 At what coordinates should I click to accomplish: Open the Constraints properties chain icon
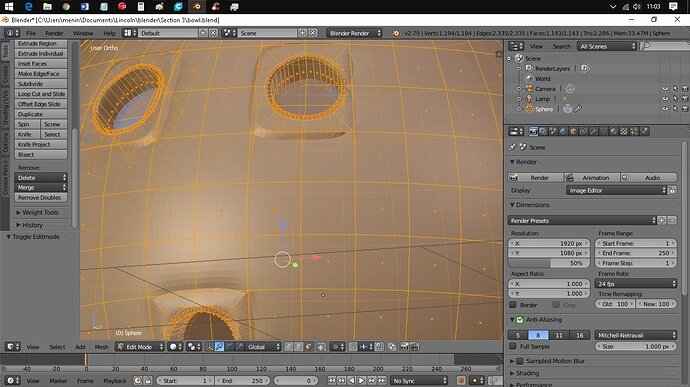tap(584, 131)
